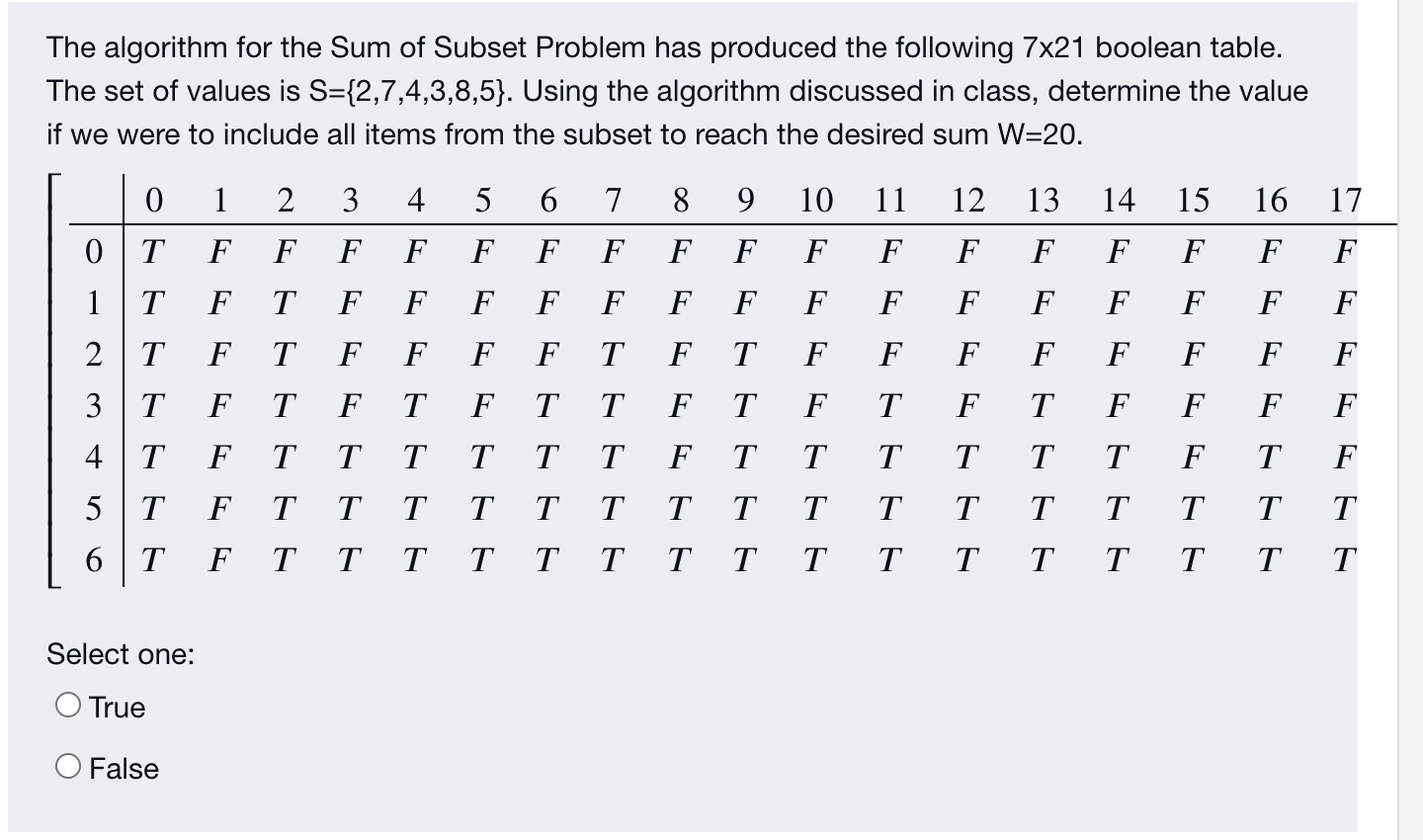Click the T cell in row 5 column 17
The height and width of the screenshot is (840, 1423).
(1345, 506)
